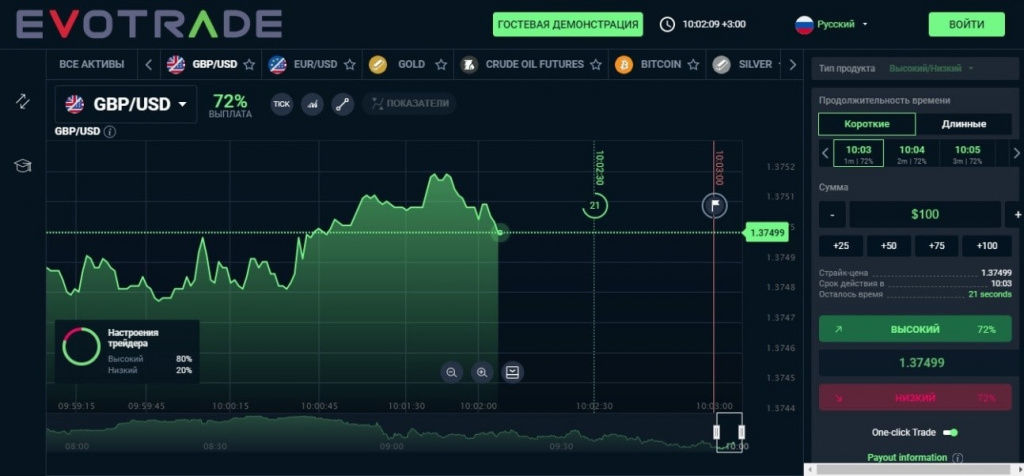Click the overview mini chart near 09:00
Image resolution: width=1024 pixels, height=476 pixels.
392,434
